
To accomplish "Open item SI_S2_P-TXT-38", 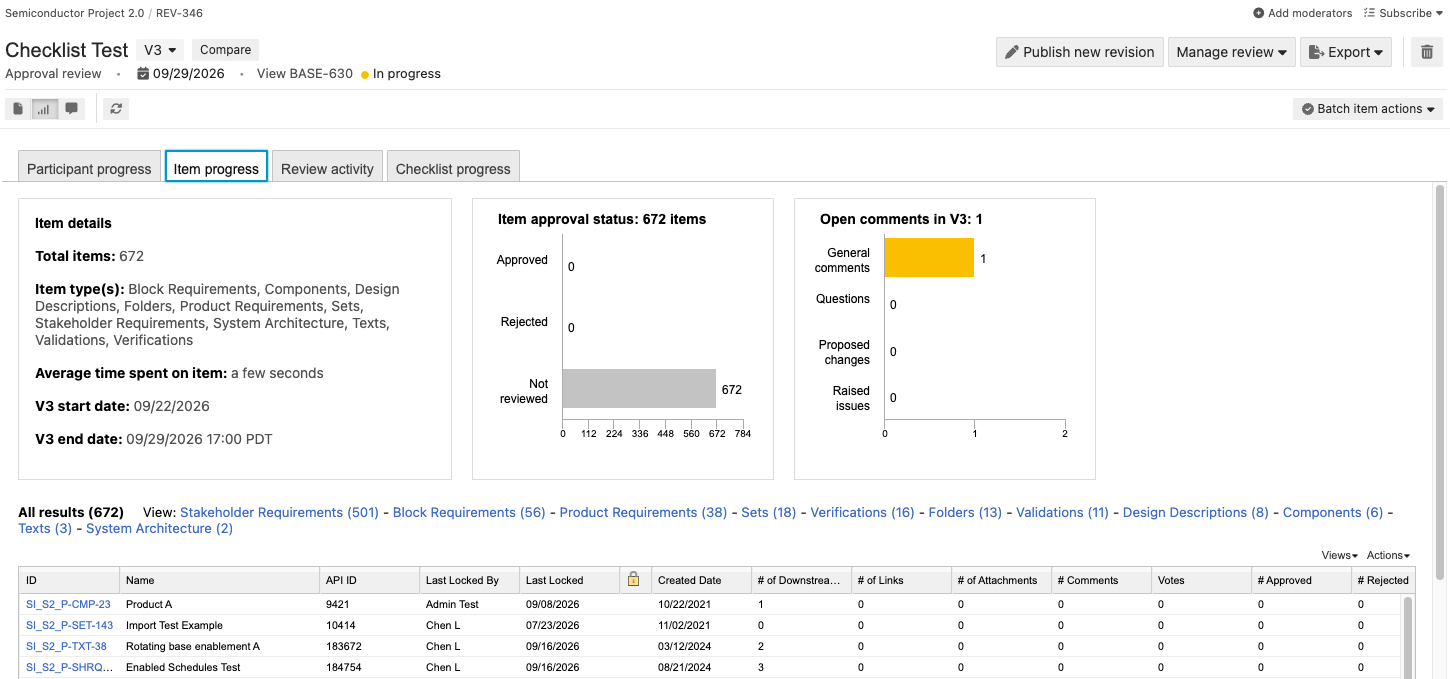I will pyautogui.click(x=66, y=646).
